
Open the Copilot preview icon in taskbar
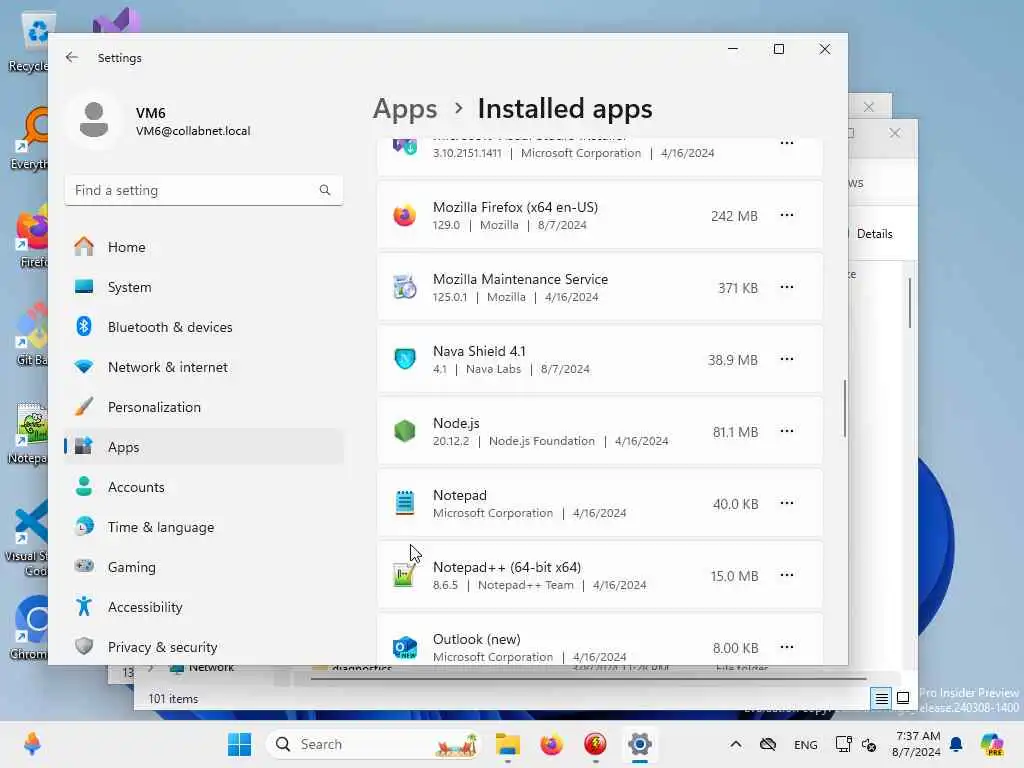point(992,744)
